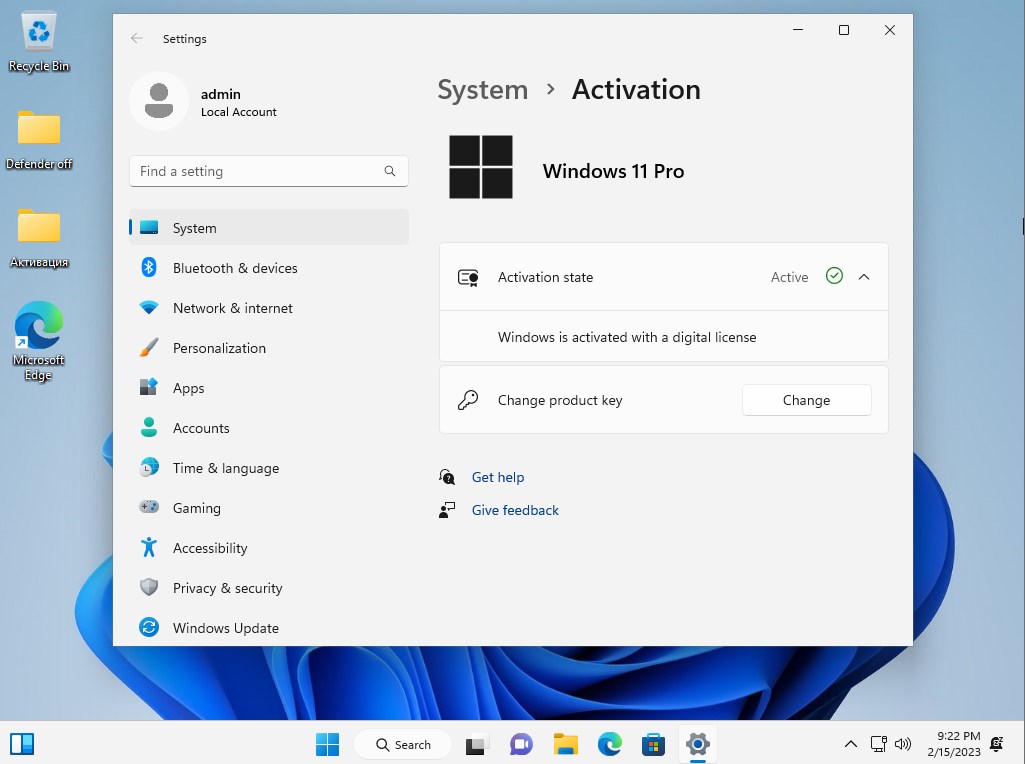This screenshot has height=764, width=1025.
Task: Open the Get help link
Action: [498, 477]
